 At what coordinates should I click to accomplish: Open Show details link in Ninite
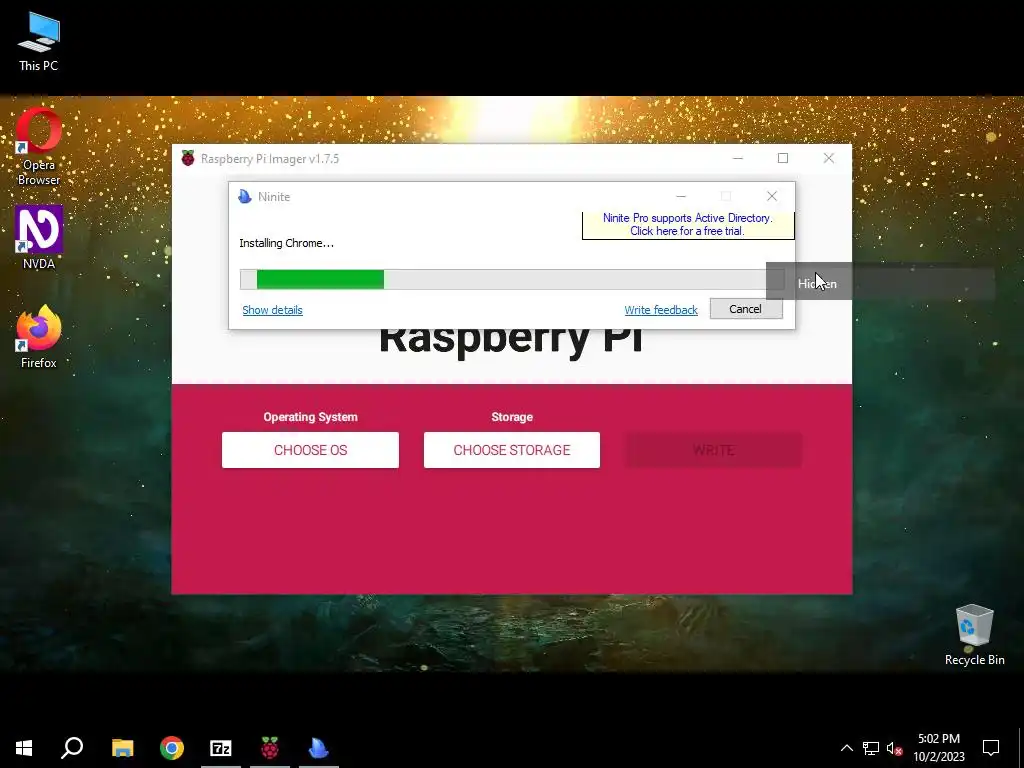(x=272, y=310)
